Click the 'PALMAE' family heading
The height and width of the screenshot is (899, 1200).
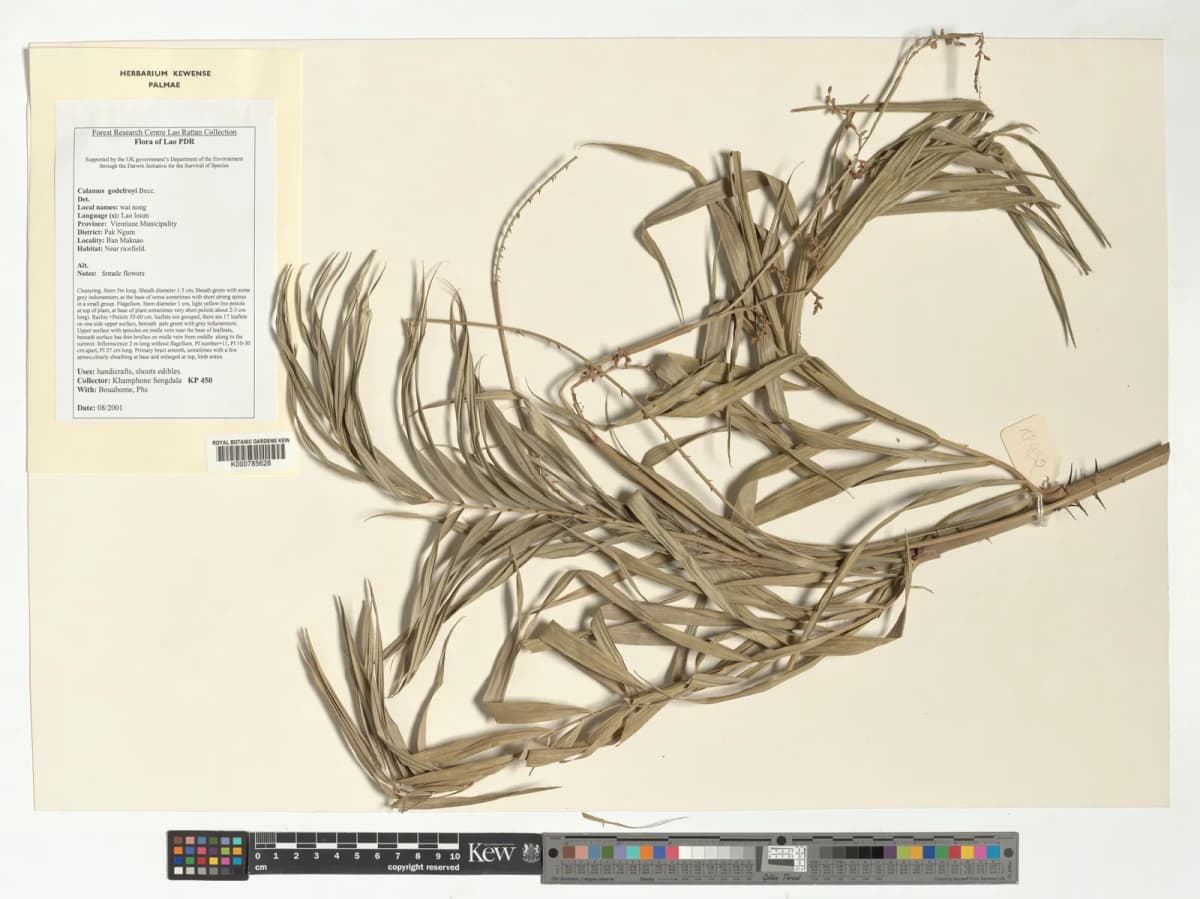click(164, 86)
